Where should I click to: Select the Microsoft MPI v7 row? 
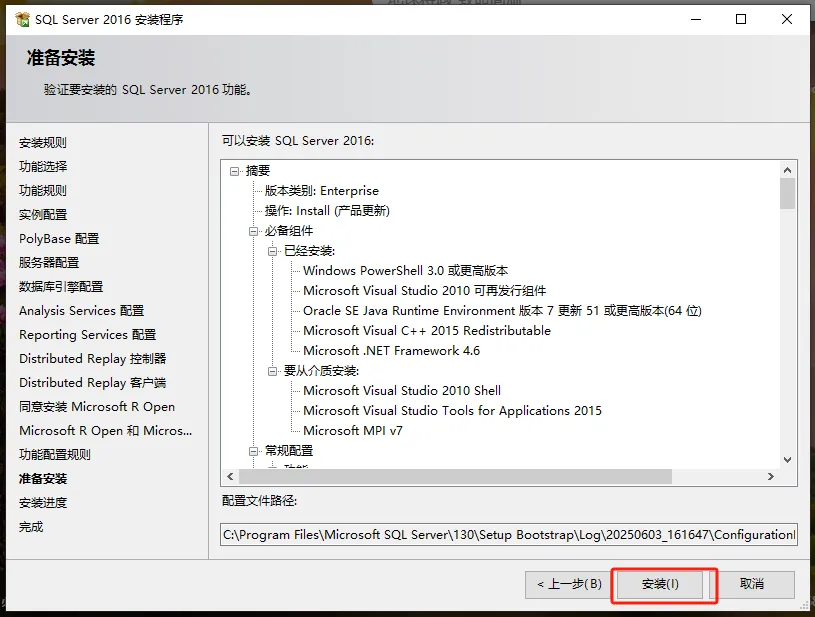pos(353,431)
